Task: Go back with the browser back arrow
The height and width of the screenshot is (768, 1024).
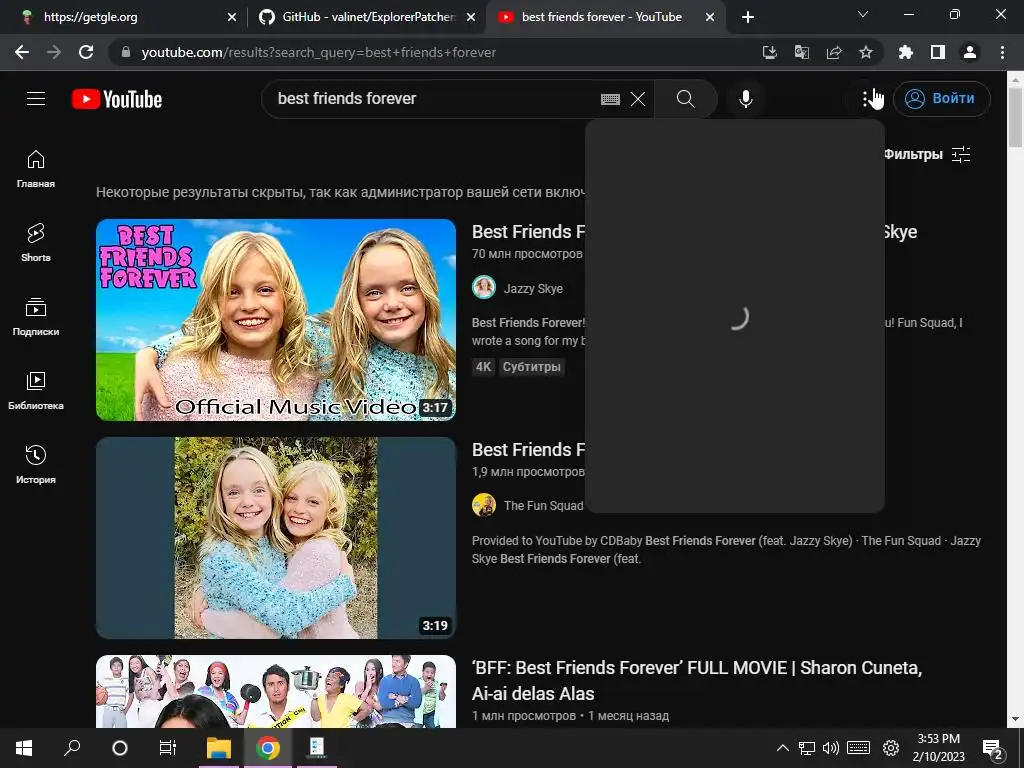Action: (22, 52)
